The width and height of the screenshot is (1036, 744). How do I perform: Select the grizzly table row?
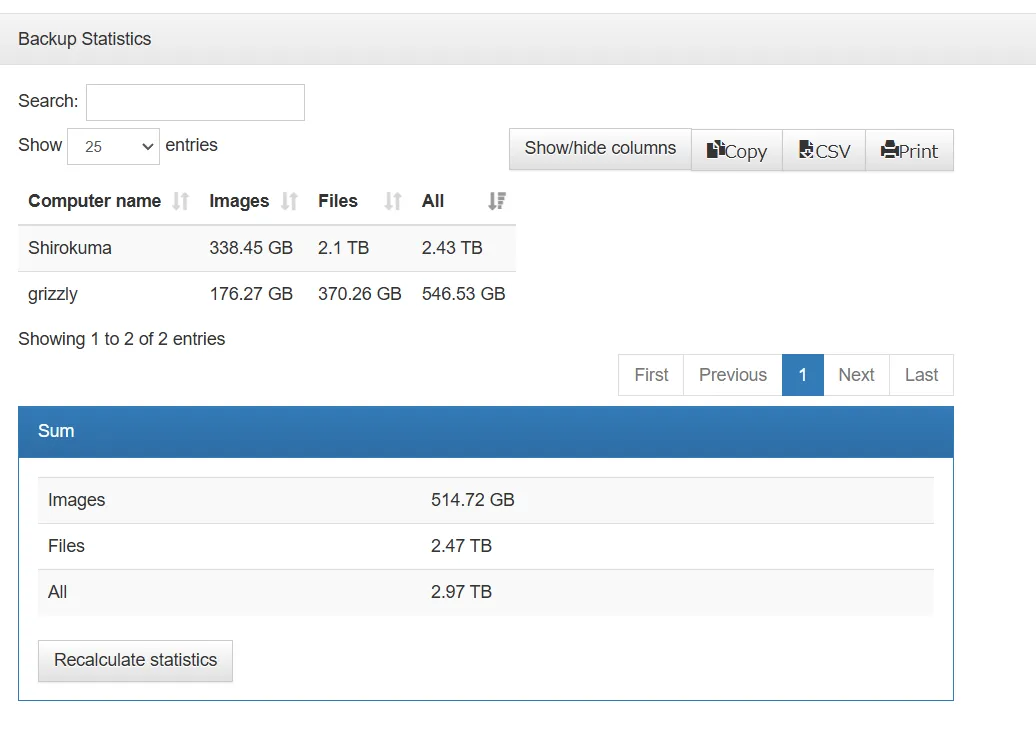pyautogui.click(x=267, y=294)
